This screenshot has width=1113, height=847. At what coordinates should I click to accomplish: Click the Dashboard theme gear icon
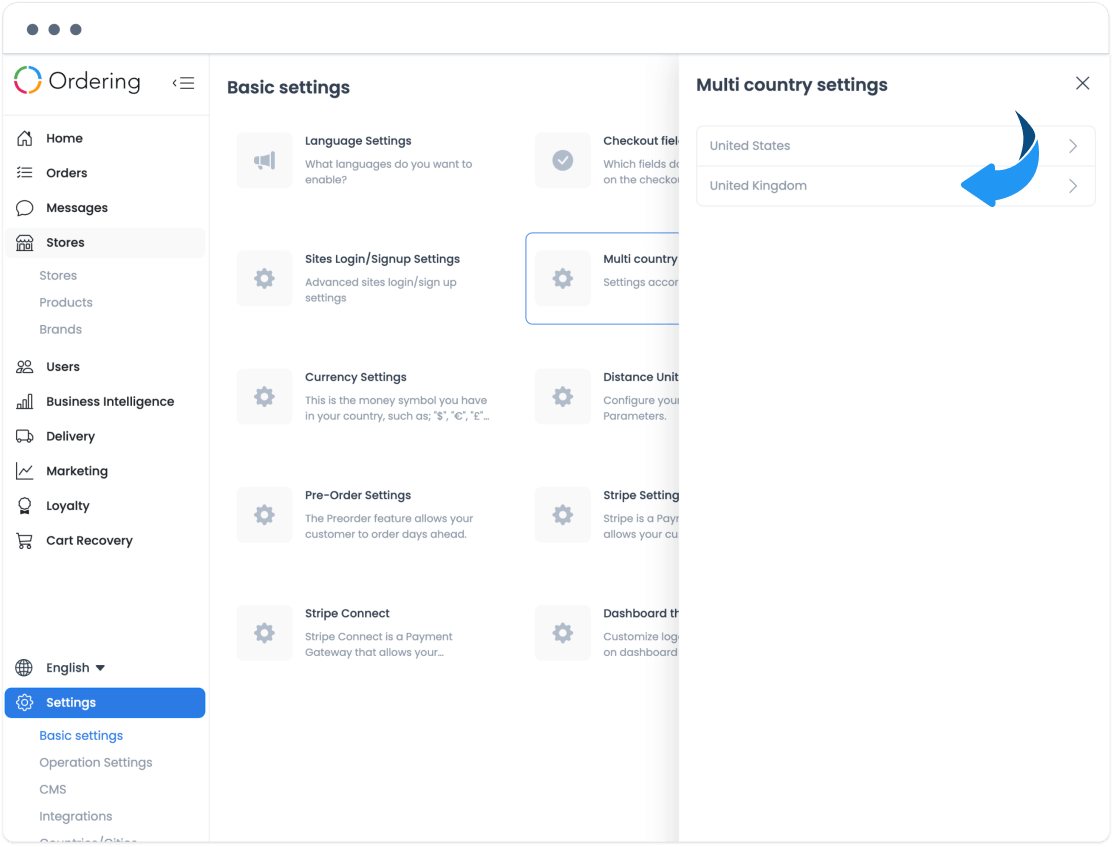[563, 633]
